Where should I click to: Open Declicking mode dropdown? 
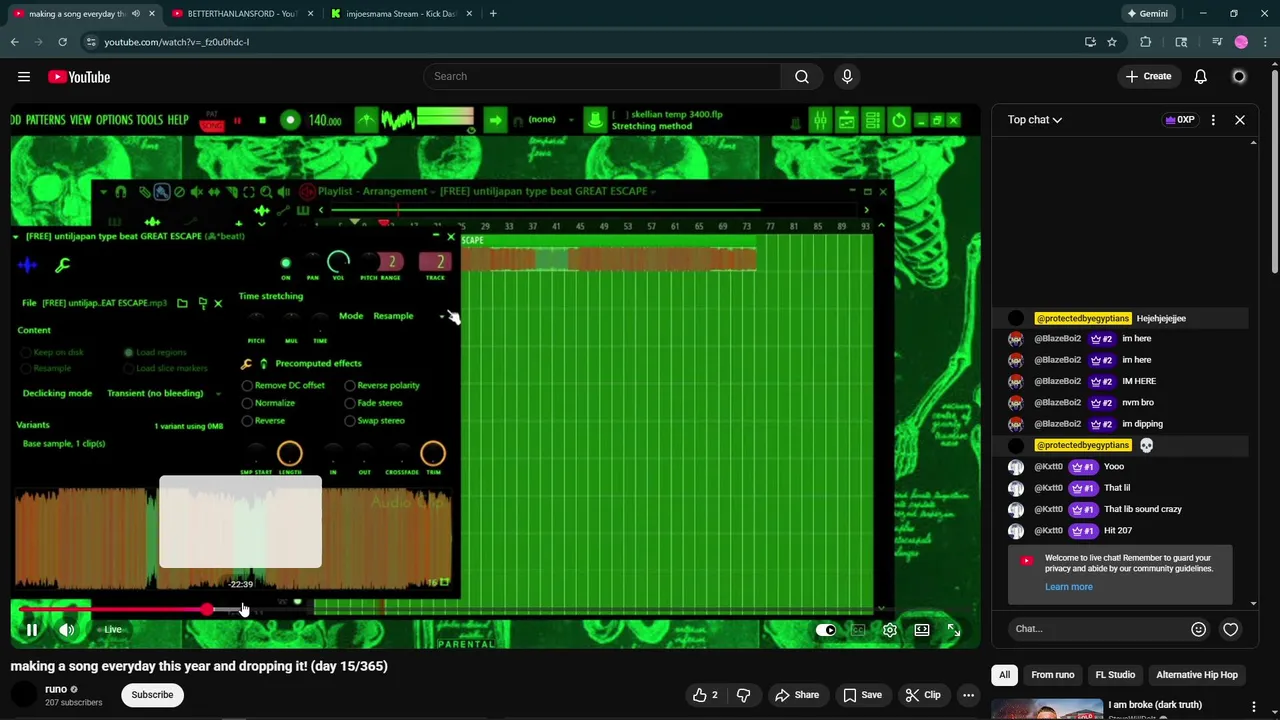click(x=164, y=393)
